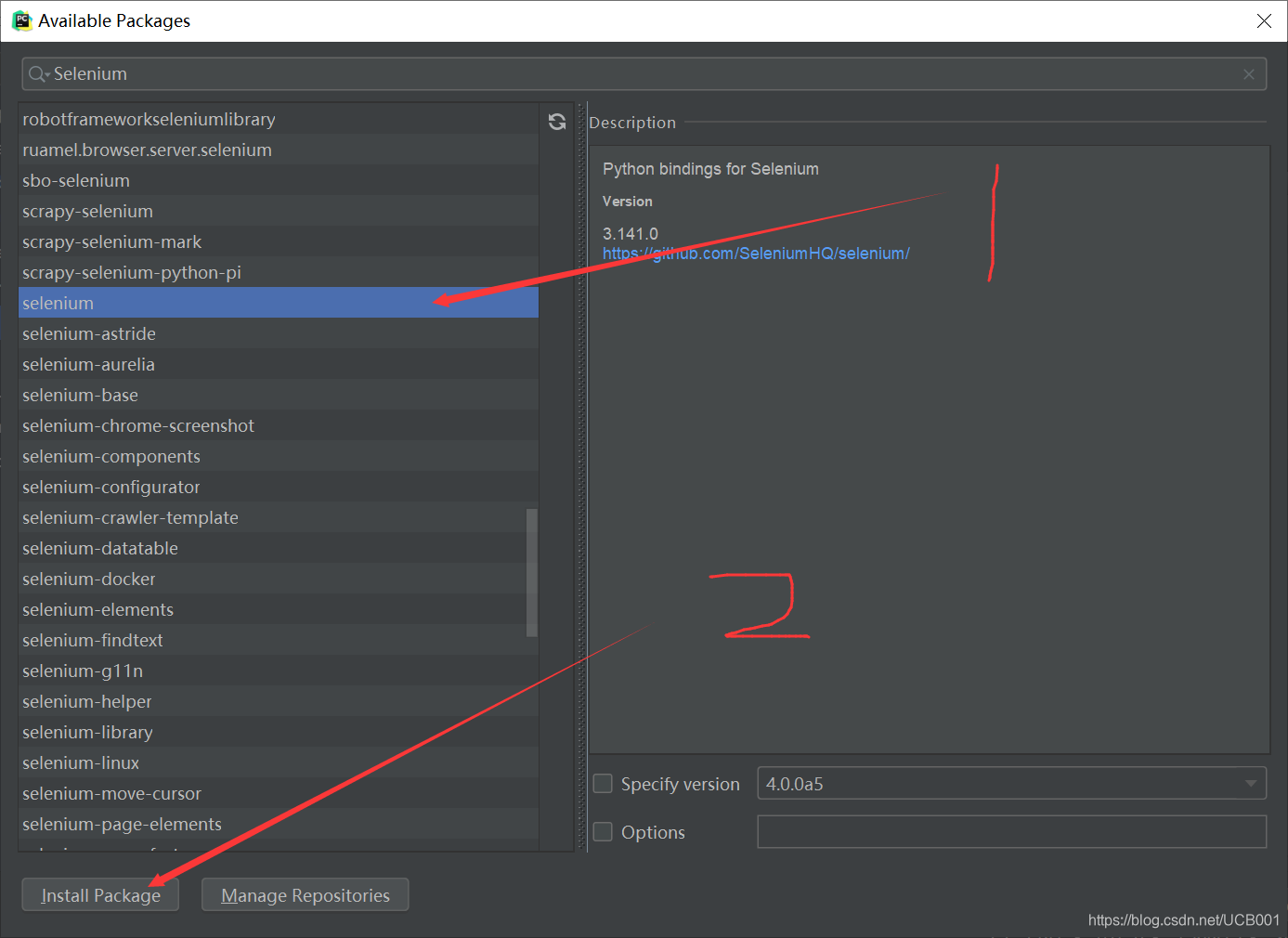Select selenium-helper package
The width and height of the screenshot is (1288, 938).
(279, 701)
